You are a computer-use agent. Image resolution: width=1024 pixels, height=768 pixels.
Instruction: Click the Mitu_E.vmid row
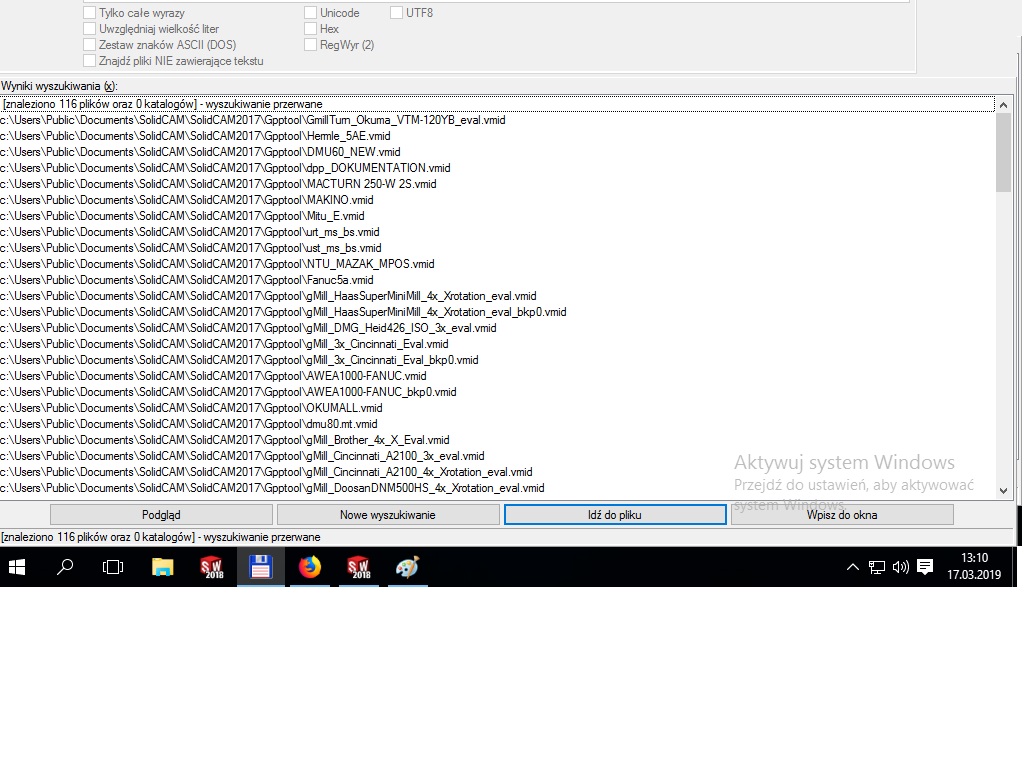[x=497, y=216]
